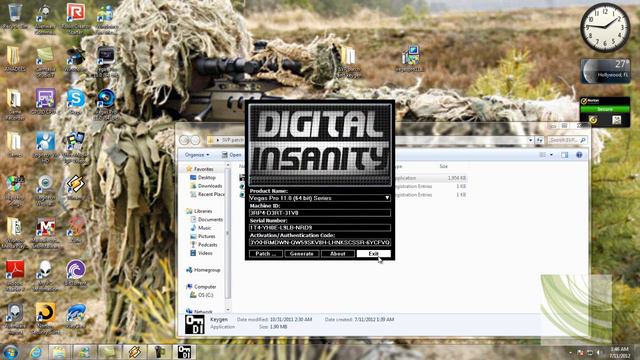Viewport: 640px width, 360px height.
Task: Open Internet Explorer from taskbar
Action: click(36, 352)
